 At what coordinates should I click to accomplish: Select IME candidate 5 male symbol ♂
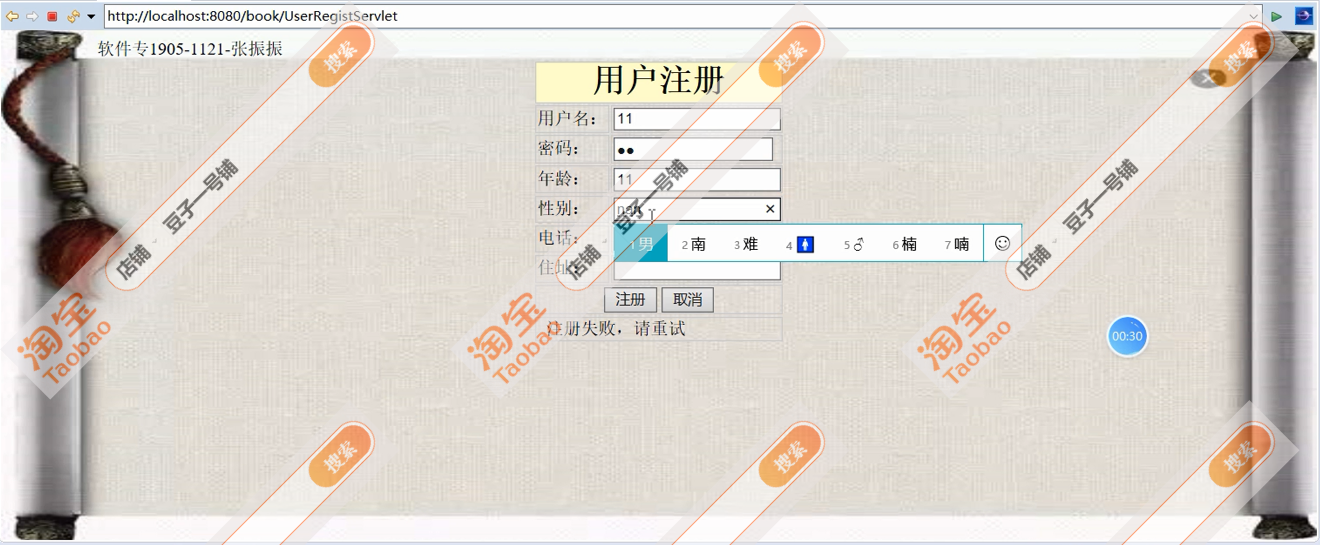(853, 244)
